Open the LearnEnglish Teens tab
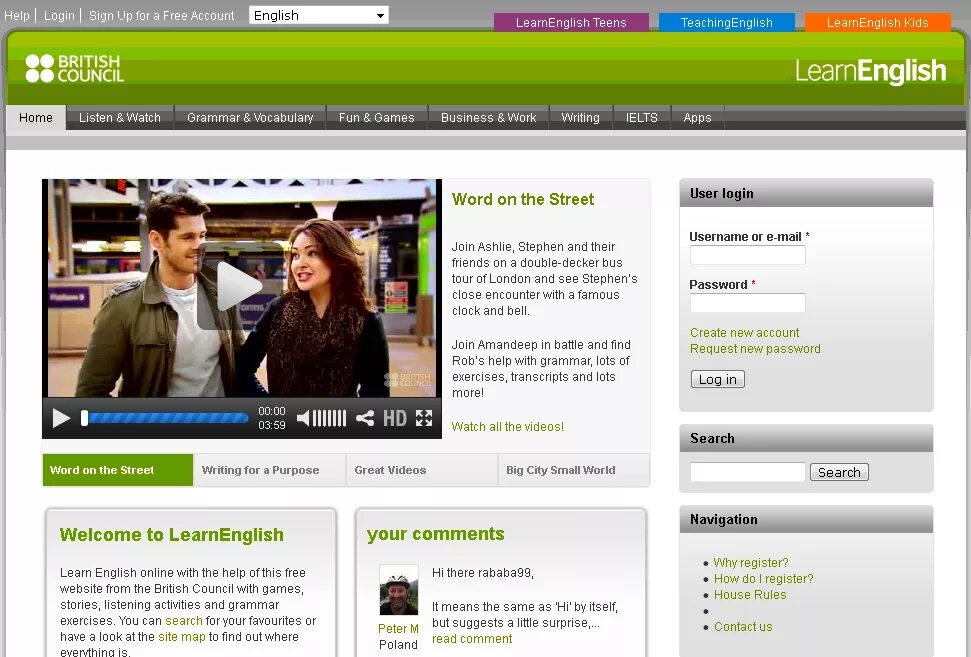 pos(571,23)
